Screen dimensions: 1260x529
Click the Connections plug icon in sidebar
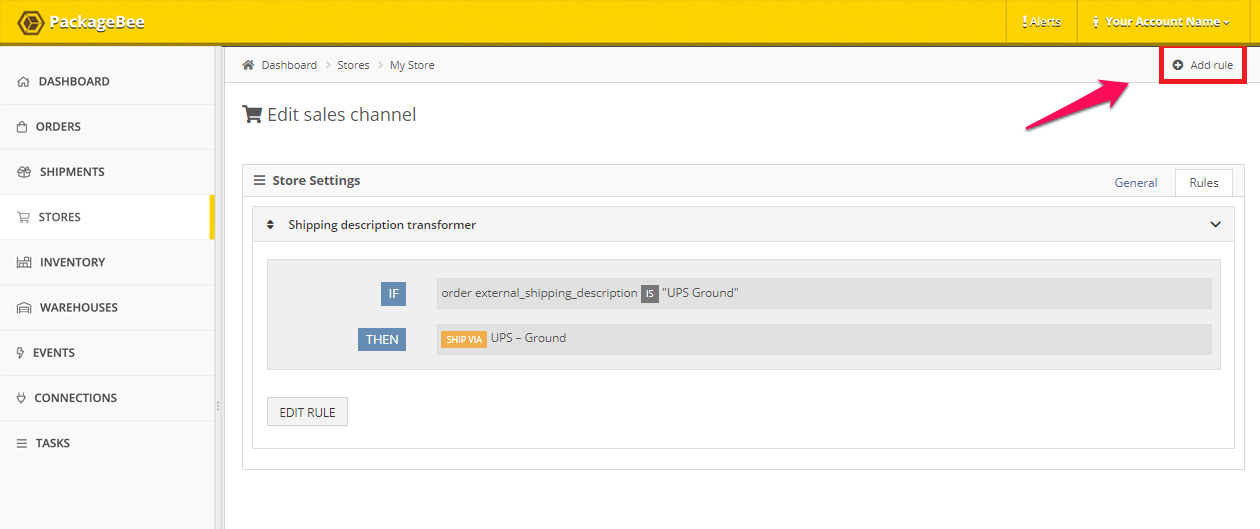click(21, 397)
